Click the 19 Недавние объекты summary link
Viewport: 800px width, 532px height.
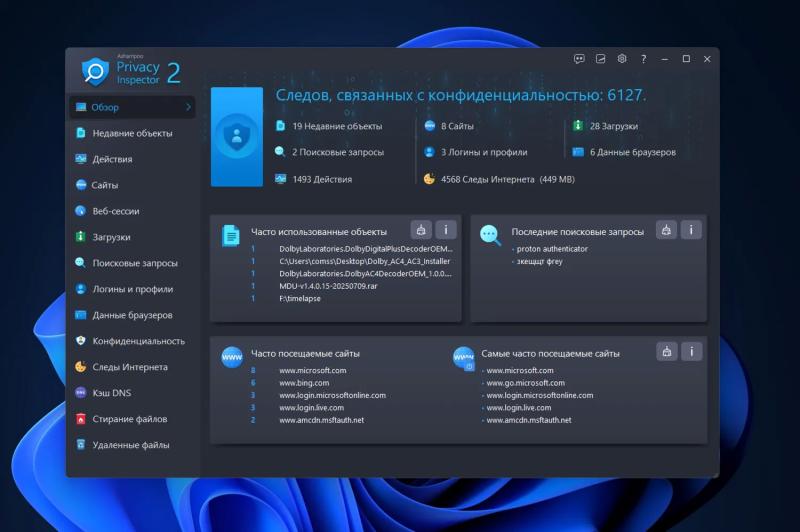coord(337,126)
